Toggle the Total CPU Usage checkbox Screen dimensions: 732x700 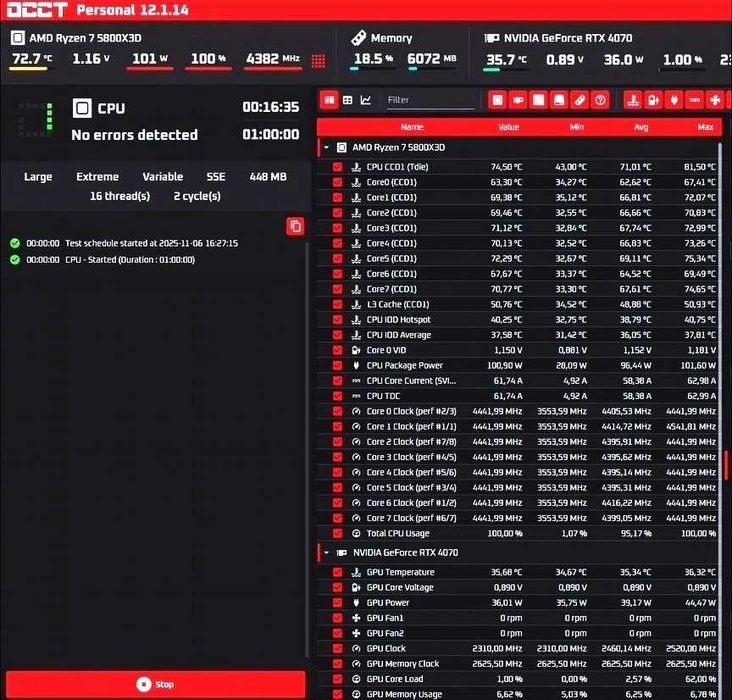pyautogui.click(x=338, y=533)
